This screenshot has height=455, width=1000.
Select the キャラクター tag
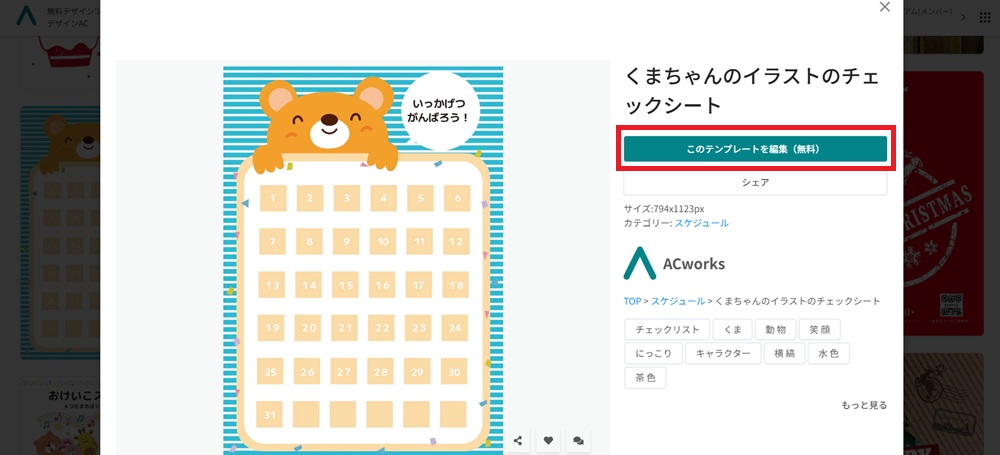point(723,354)
